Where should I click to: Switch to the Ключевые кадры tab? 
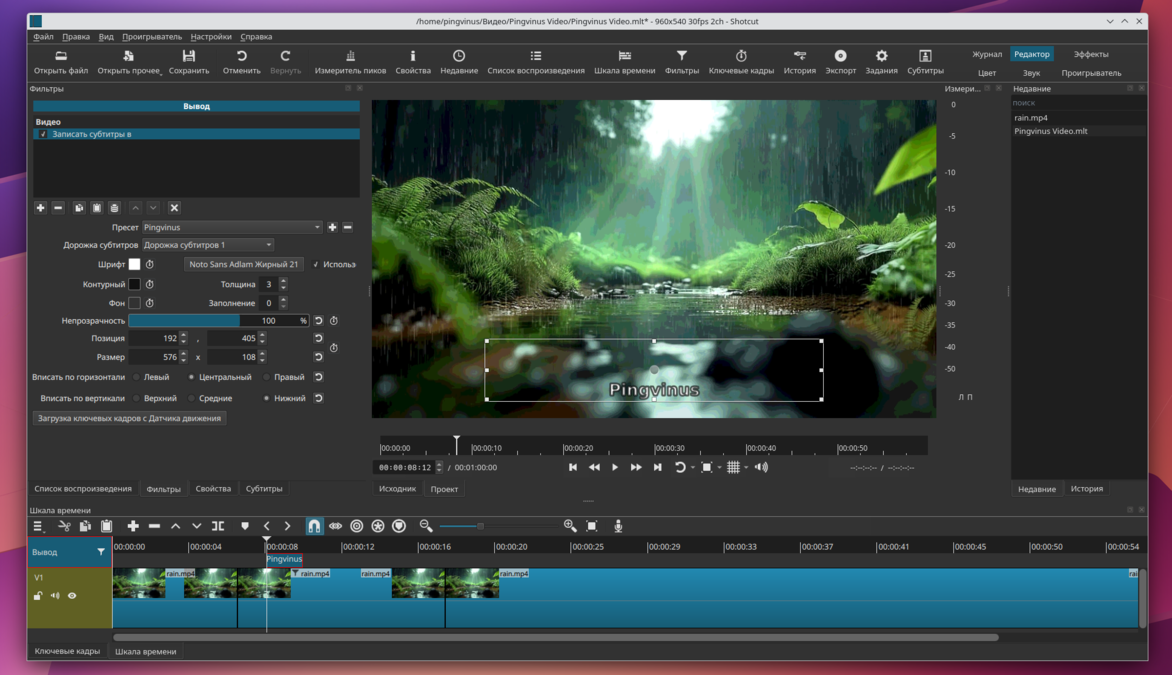[x=67, y=651]
